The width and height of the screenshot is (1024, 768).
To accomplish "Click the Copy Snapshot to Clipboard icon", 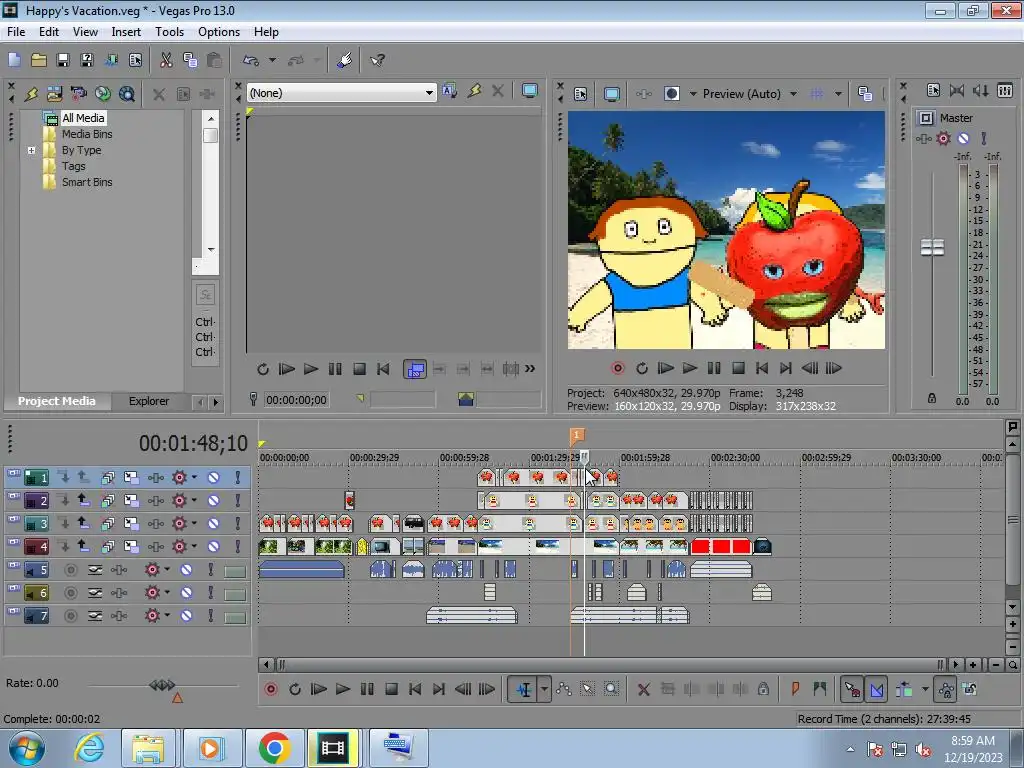I will coord(865,94).
